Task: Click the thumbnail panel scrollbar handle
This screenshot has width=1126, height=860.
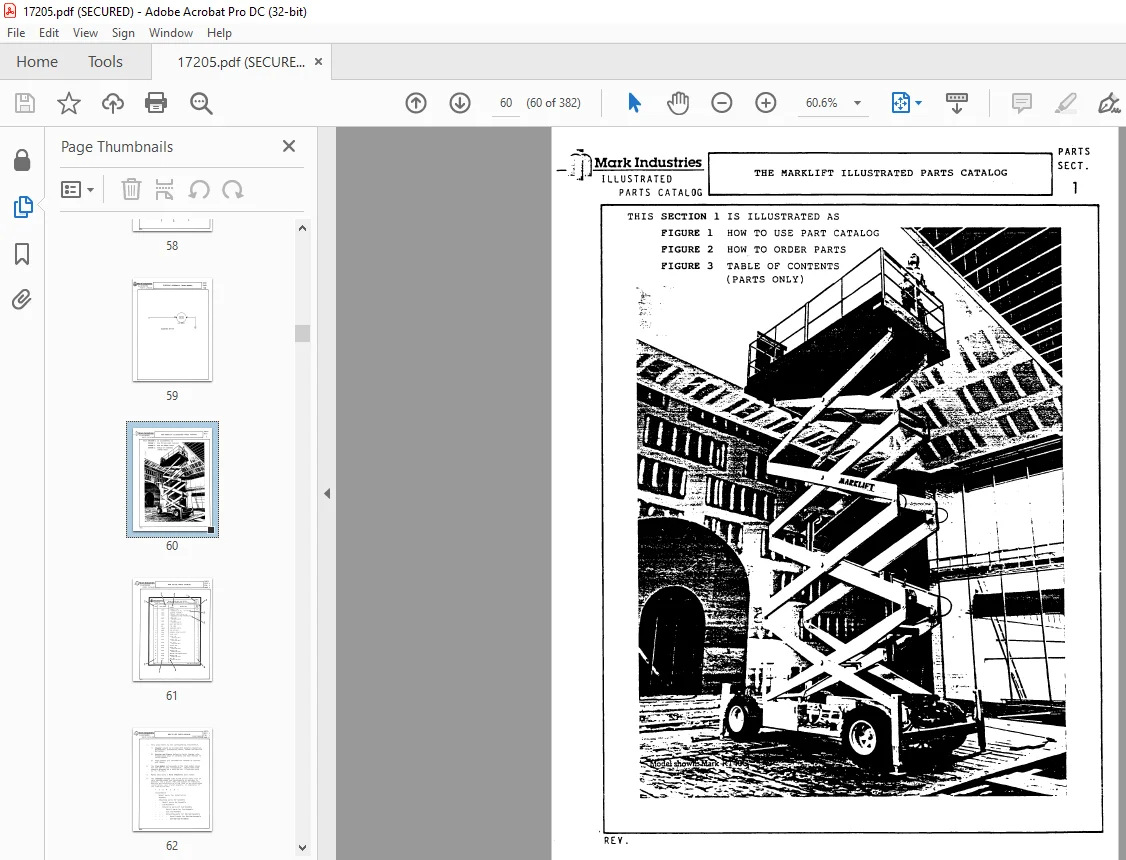Action: [x=302, y=333]
